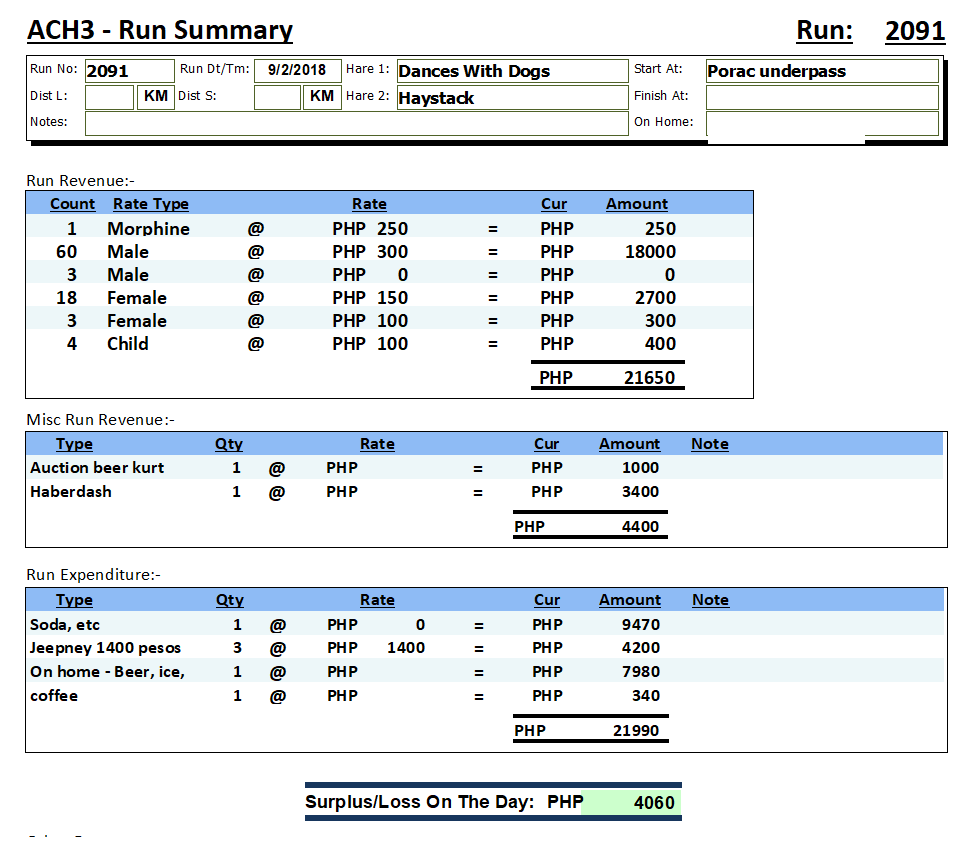Click the Run No field showing 2091
This screenshot has height=845, width=977.
click(128, 71)
